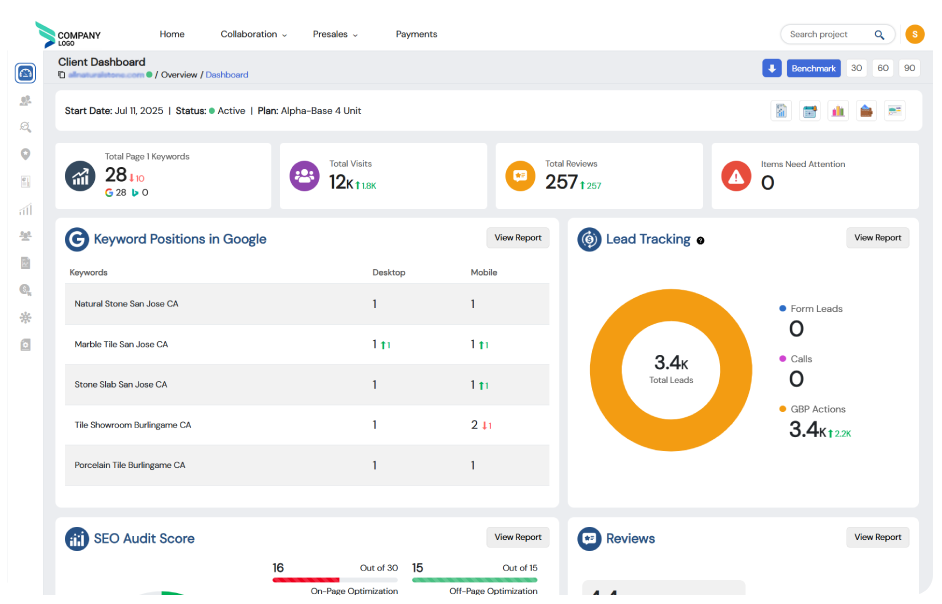Image resolution: width=942 pixels, height=604 pixels.
Task: Click the colorful bar chart icon
Action: tap(838, 111)
